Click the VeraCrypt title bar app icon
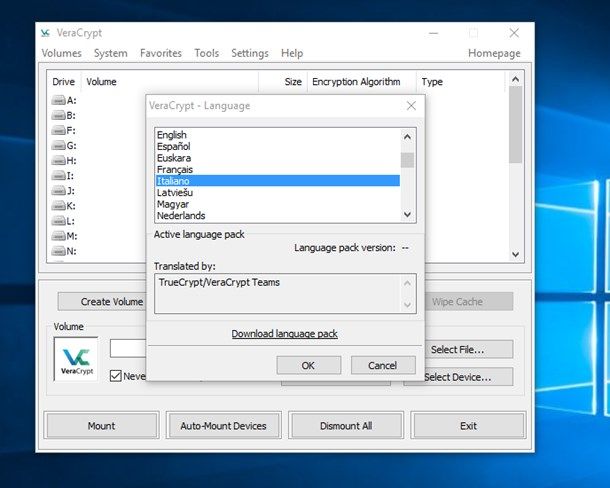 pos(45,33)
